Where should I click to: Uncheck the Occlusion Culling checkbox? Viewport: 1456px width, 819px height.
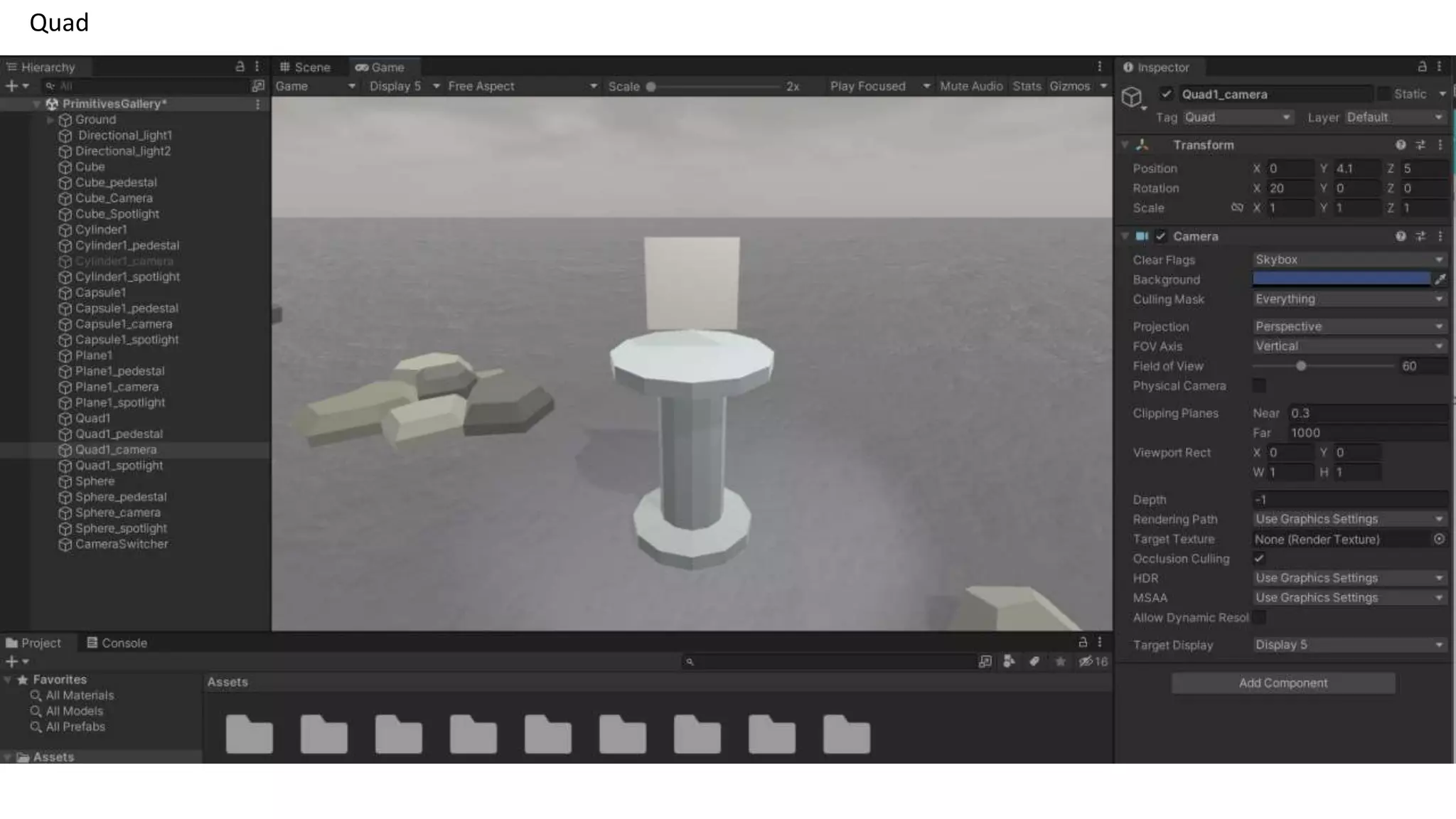click(x=1259, y=559)
